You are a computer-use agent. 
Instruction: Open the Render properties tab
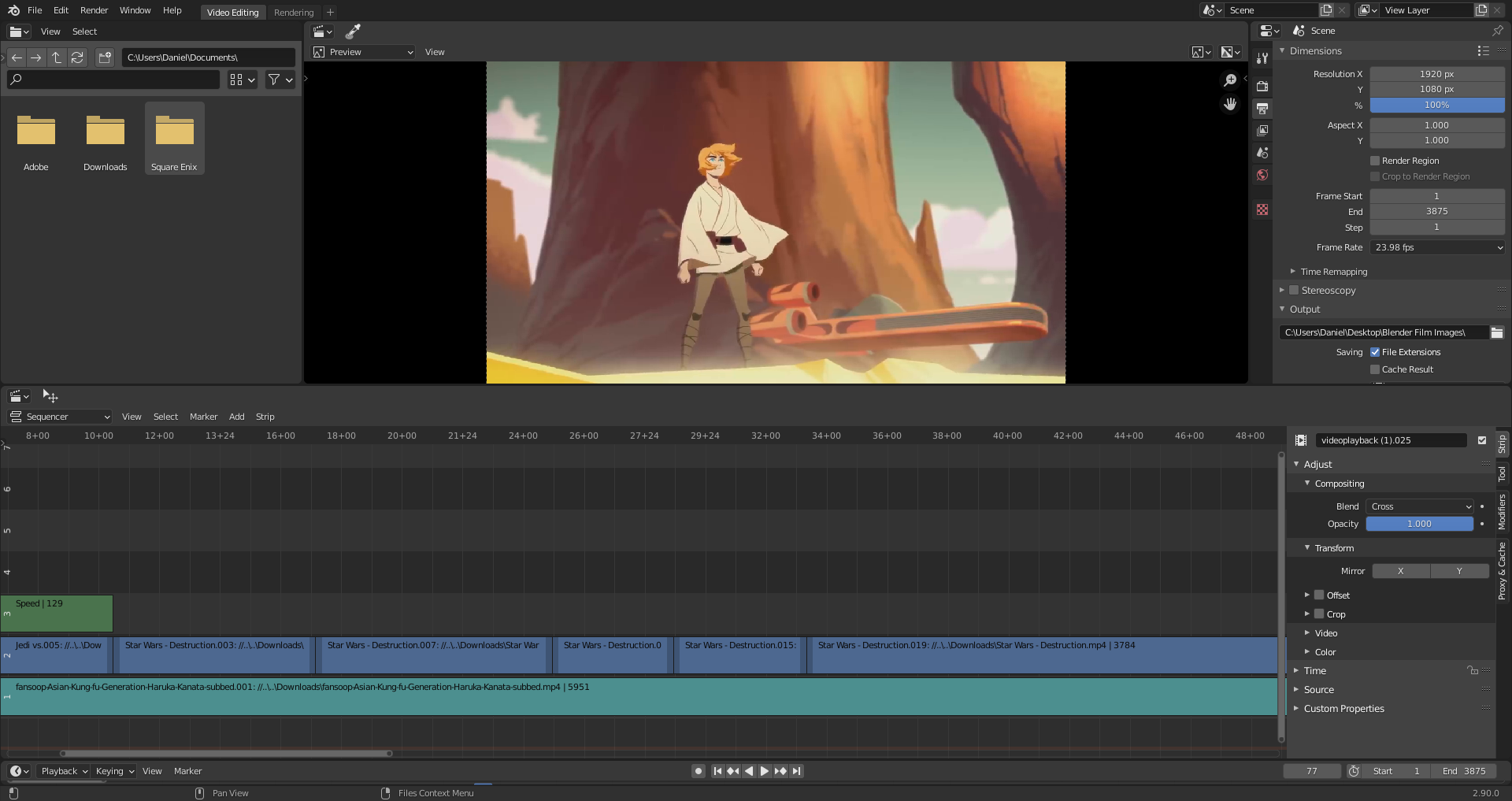1262,86
